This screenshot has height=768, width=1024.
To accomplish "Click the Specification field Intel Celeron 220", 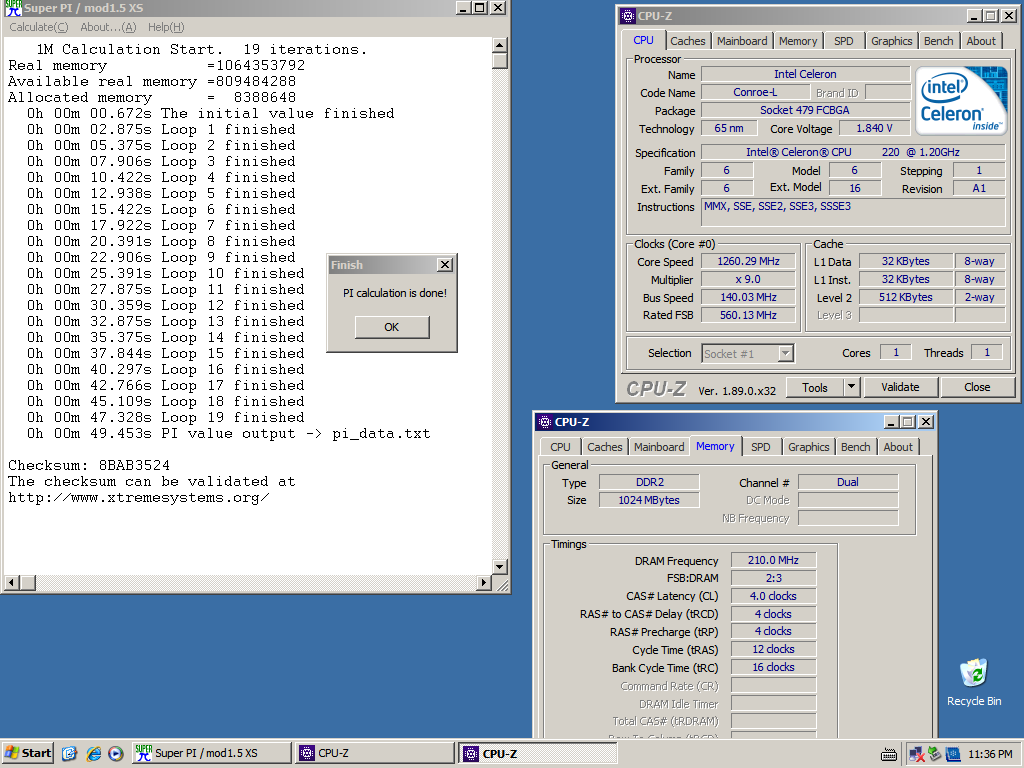I will coord(853,152).
